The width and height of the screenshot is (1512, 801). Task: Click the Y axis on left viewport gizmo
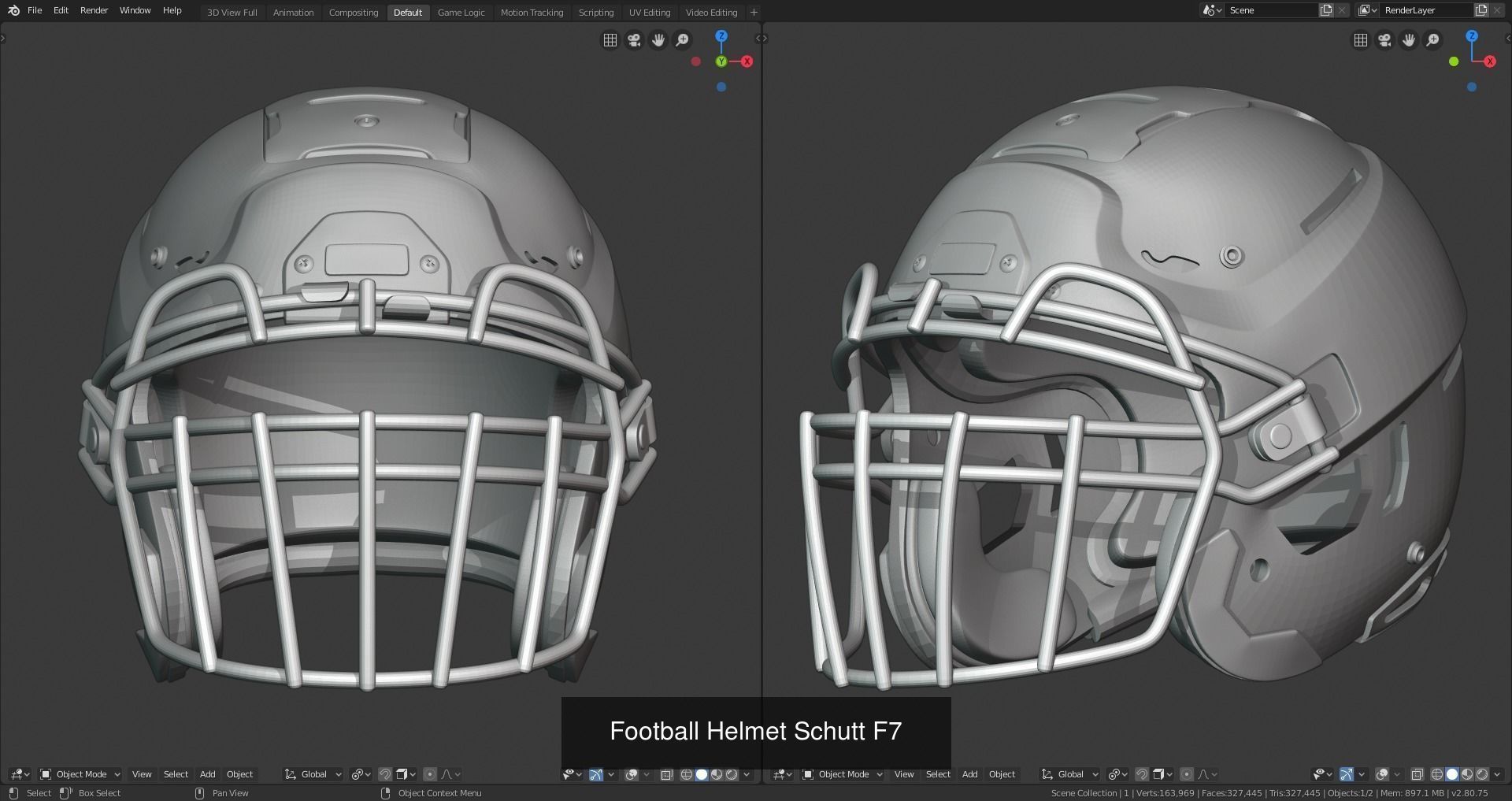[721, 61]
